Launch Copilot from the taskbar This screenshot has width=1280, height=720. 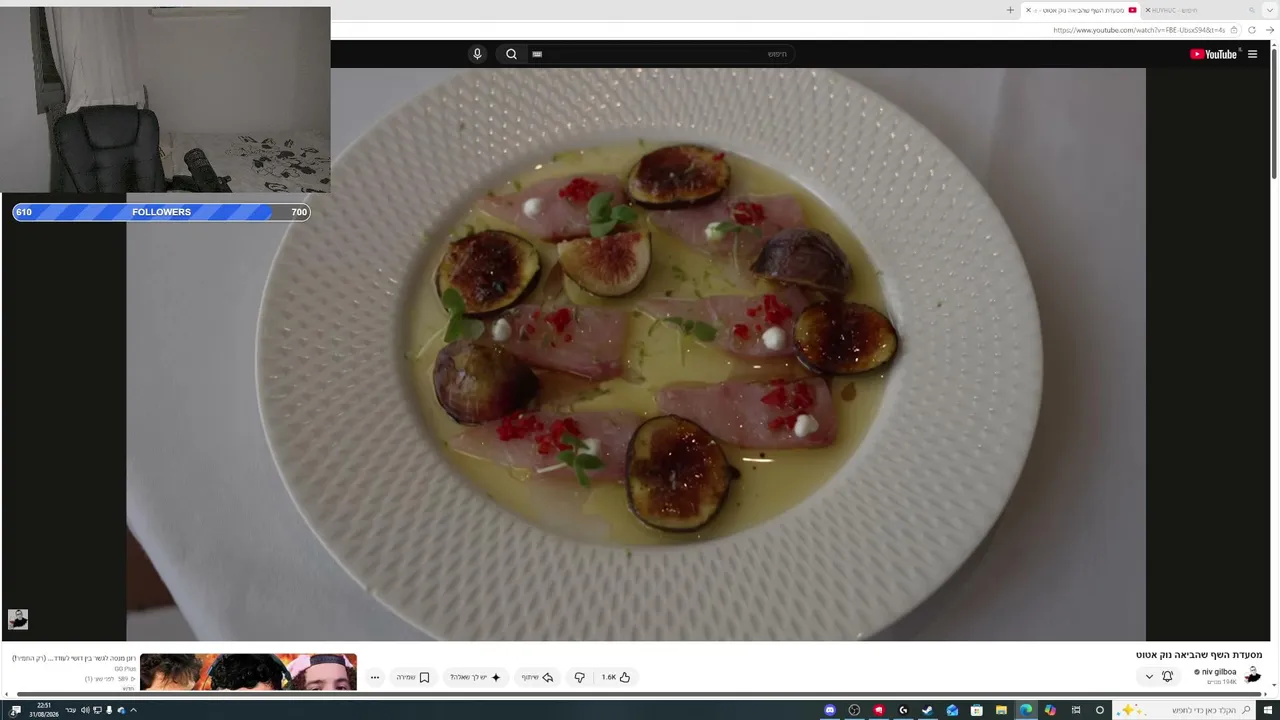coord(1050,710)
